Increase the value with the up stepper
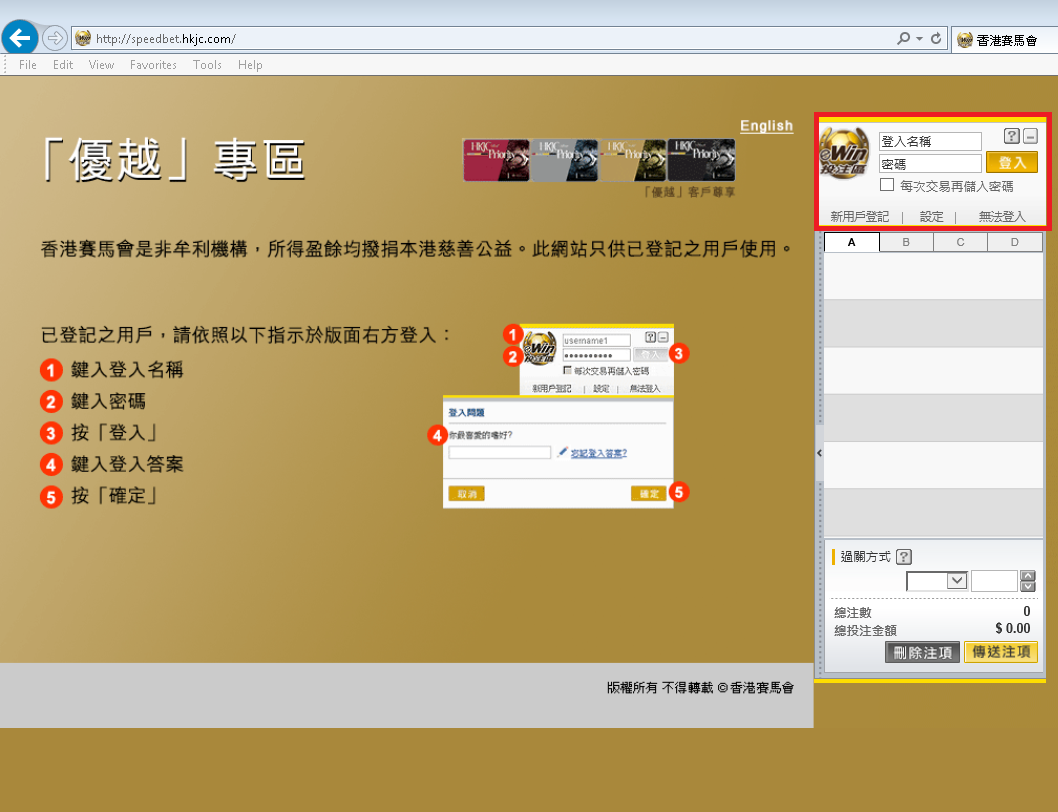This screenshot has height=812, width=1058. point(1027,575)
